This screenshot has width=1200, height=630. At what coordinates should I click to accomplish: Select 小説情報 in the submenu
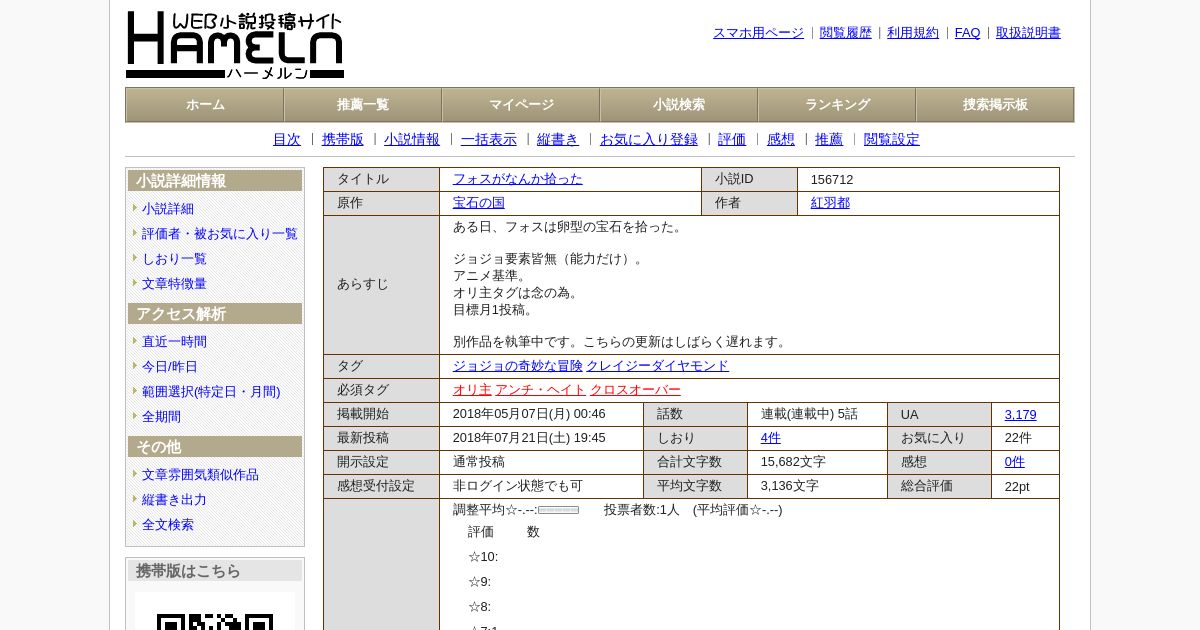point(412,140)
